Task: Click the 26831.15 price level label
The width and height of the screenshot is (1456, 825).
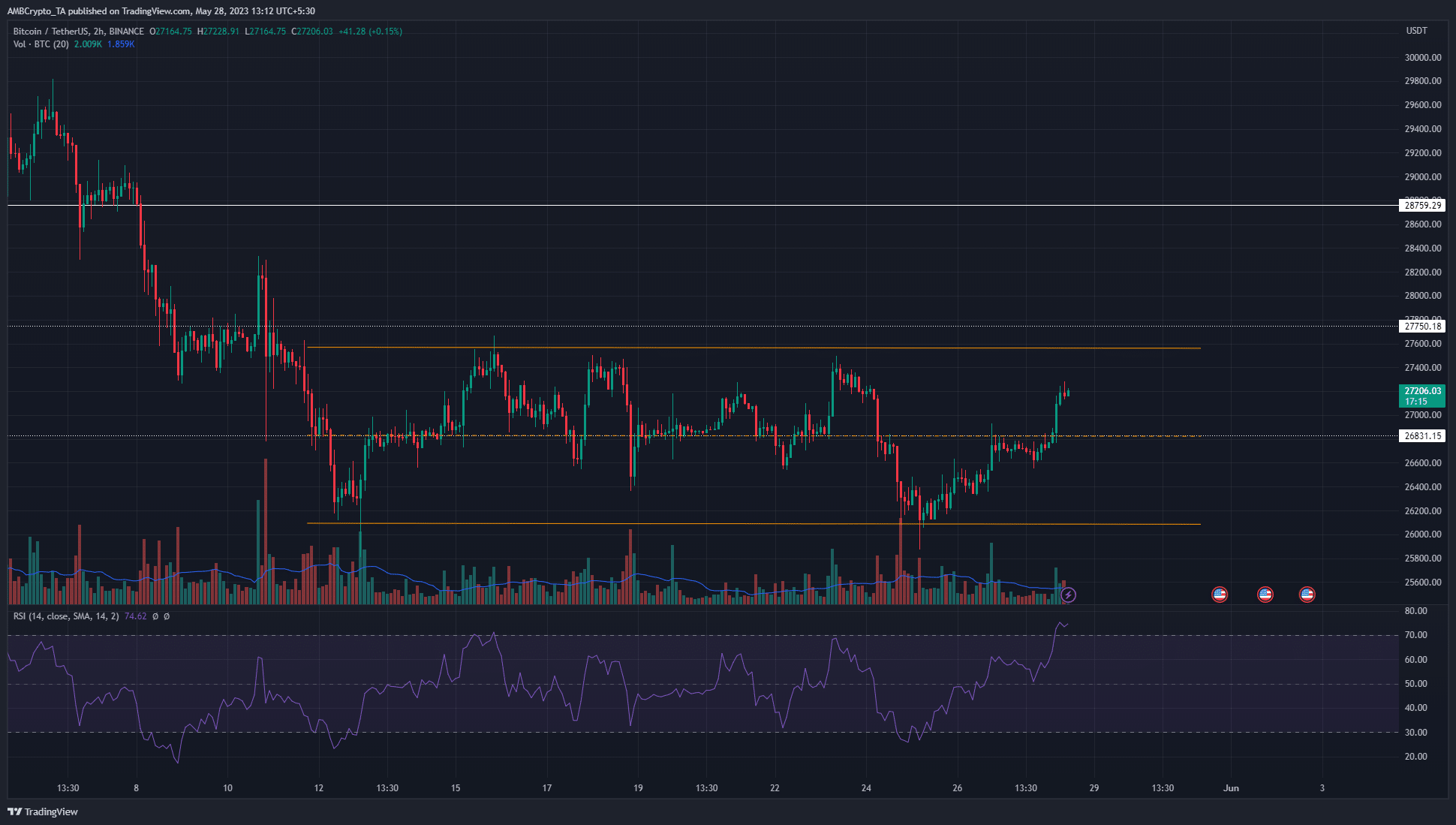Action: 1422,435
